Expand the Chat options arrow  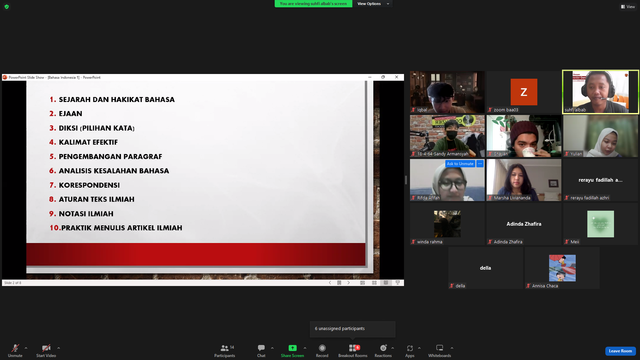pyautogui.click(x=272, y=348)
